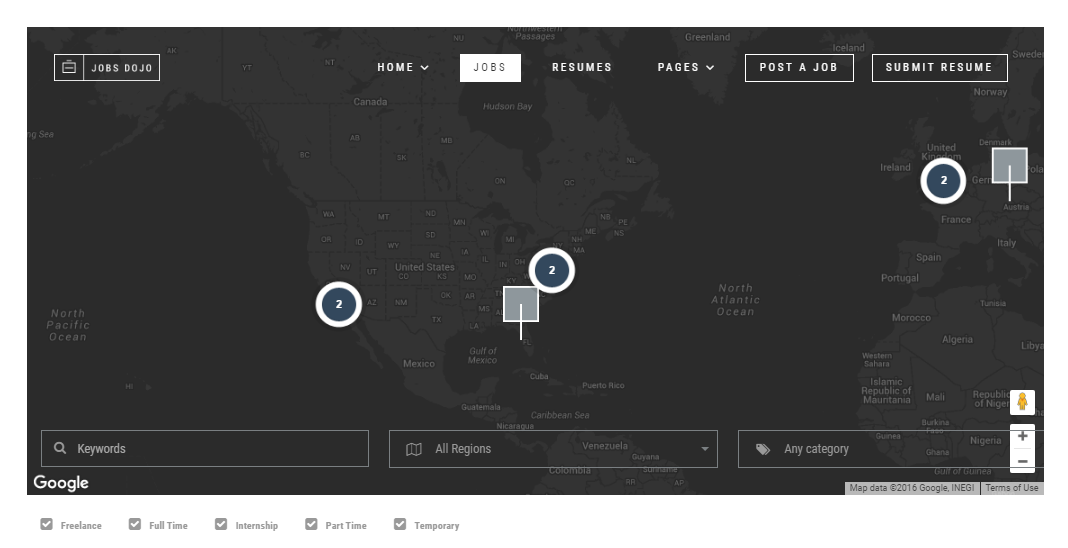Click the Post a Job button

point(799,67)
